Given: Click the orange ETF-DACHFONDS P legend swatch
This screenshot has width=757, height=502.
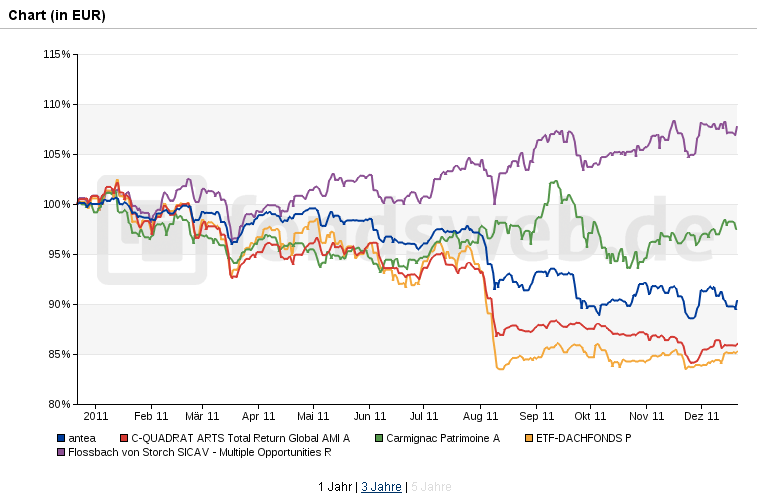Looking at the screenshot, I should click(x=528, y=438).
